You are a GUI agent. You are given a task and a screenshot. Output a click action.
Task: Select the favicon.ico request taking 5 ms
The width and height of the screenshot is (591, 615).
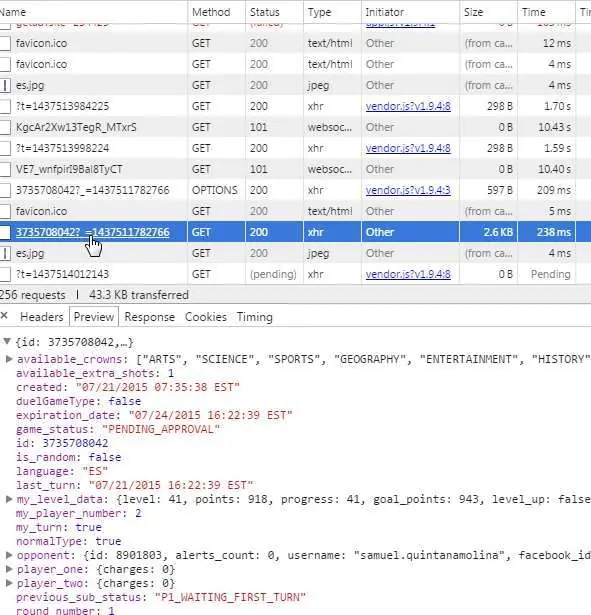tap(41, 211)
